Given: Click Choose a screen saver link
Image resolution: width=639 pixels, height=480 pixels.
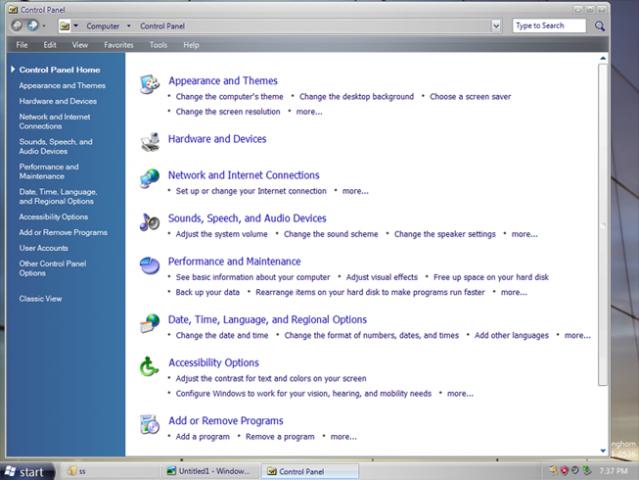Looking at the screenshot, I should tap(470, 97).
